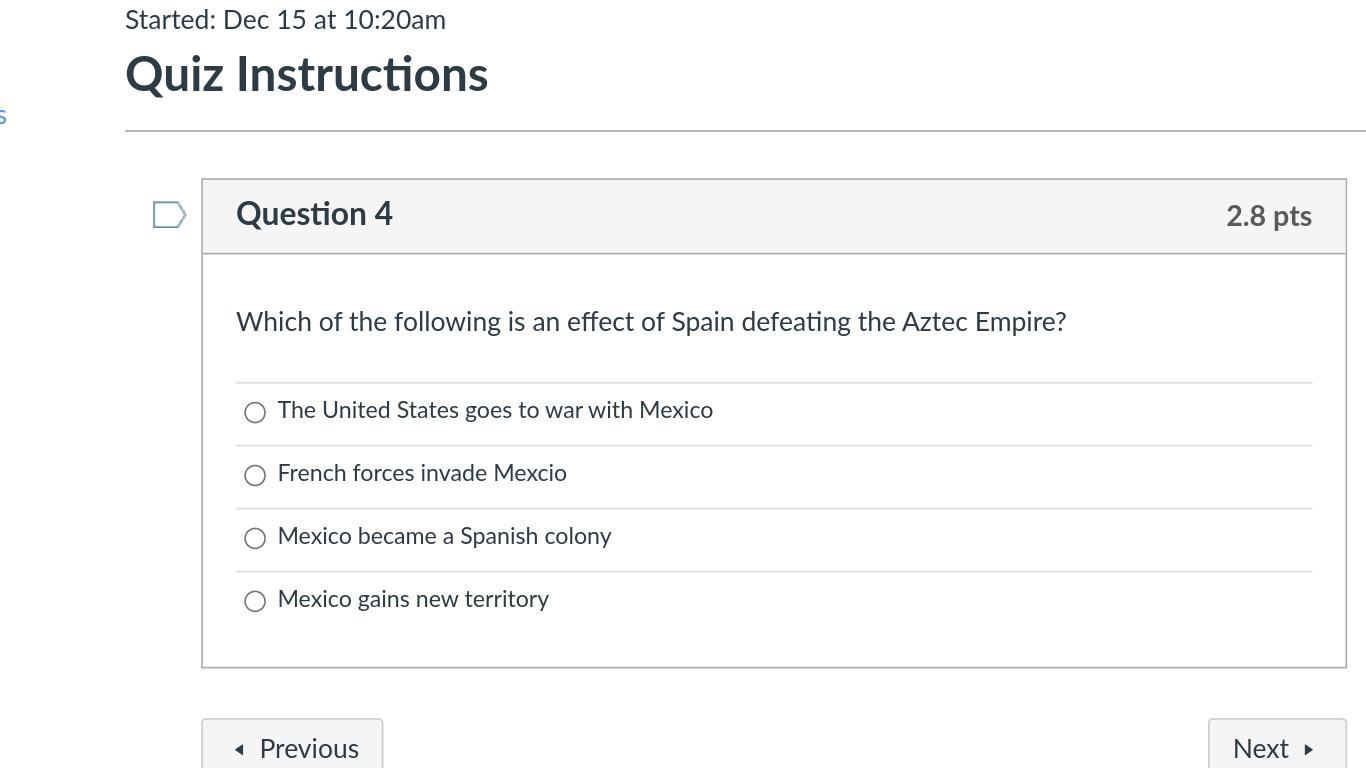Click the Quiz Instructions heading
This screenshot has width=1366, height=768.
click(x=306, y=75)
